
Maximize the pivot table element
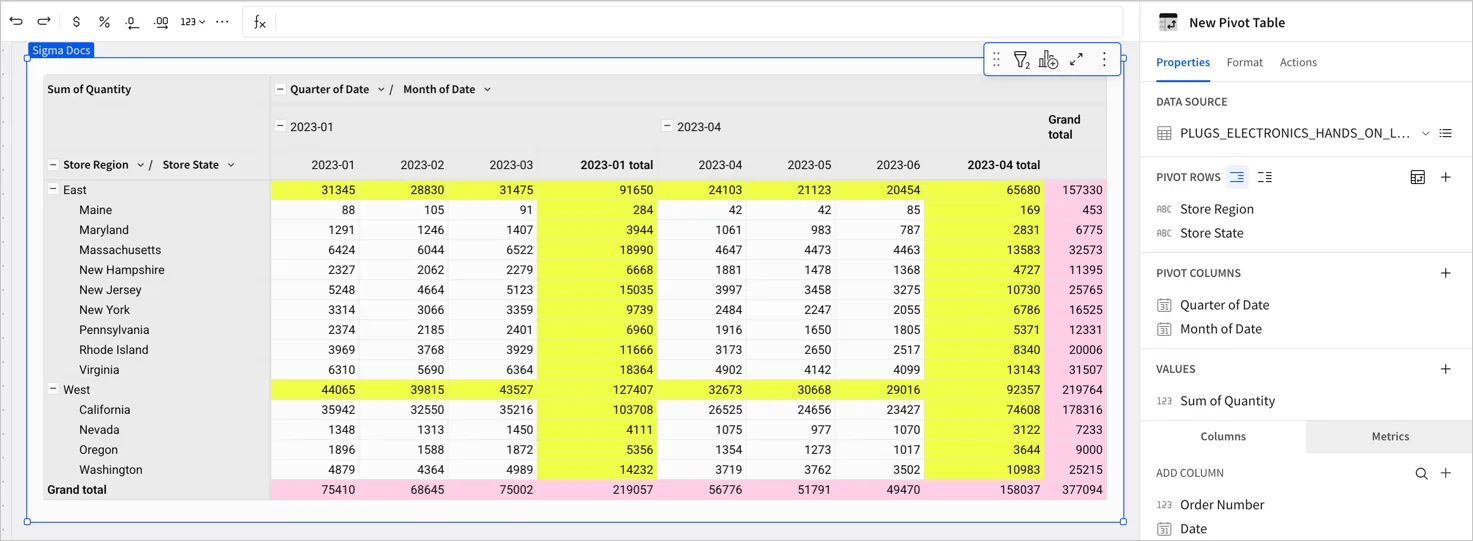coord(1076,60)
